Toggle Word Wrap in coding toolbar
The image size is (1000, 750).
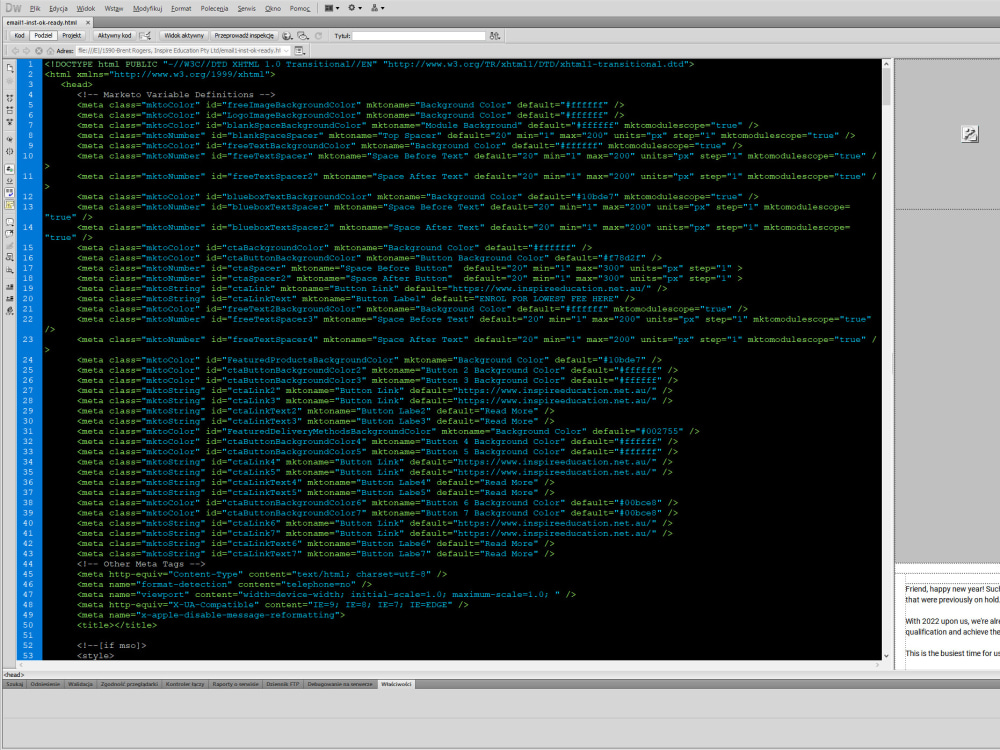10,193
